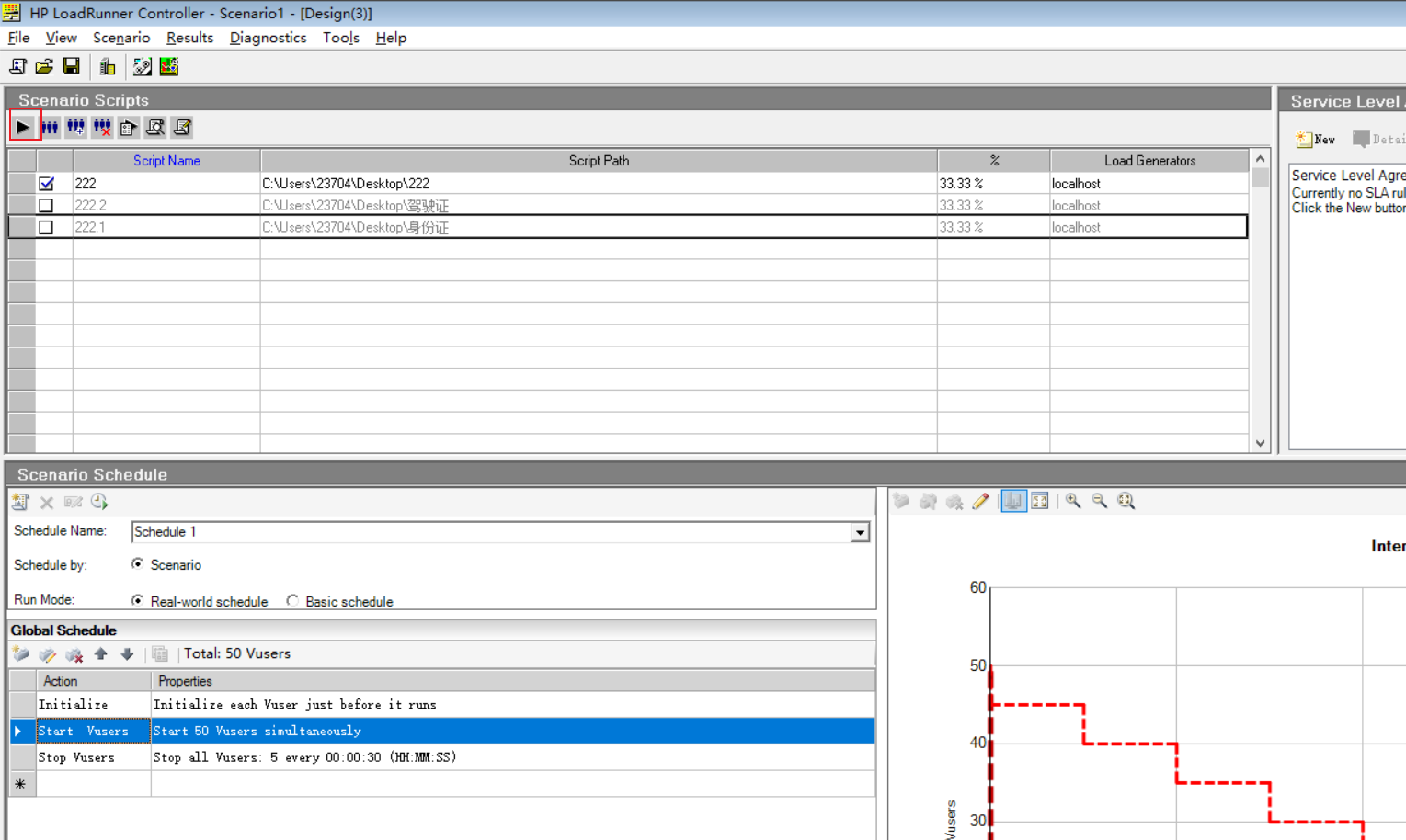Open the Results menu
Image resolution: width=1406 pixels, height=840 pixels.
click(189, 38)
